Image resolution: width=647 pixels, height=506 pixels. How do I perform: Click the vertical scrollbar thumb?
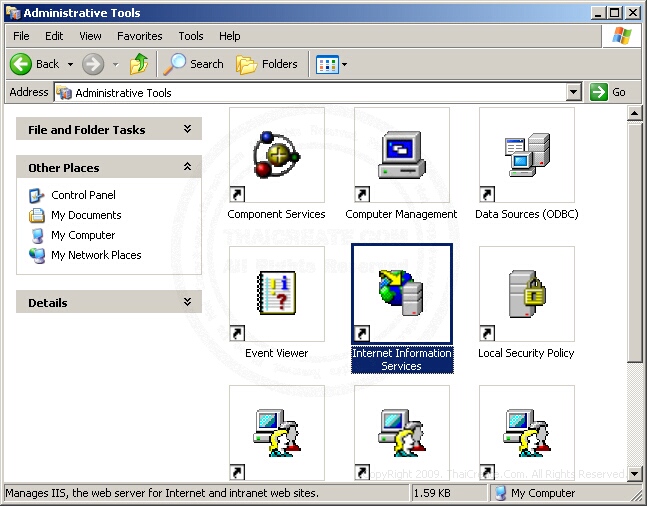click(x=634, y=242)
